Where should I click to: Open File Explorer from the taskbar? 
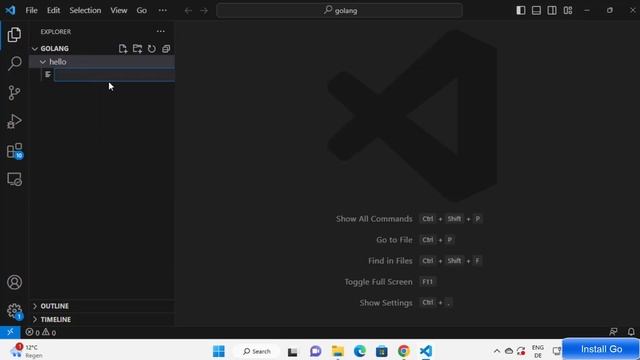[338, 351]
